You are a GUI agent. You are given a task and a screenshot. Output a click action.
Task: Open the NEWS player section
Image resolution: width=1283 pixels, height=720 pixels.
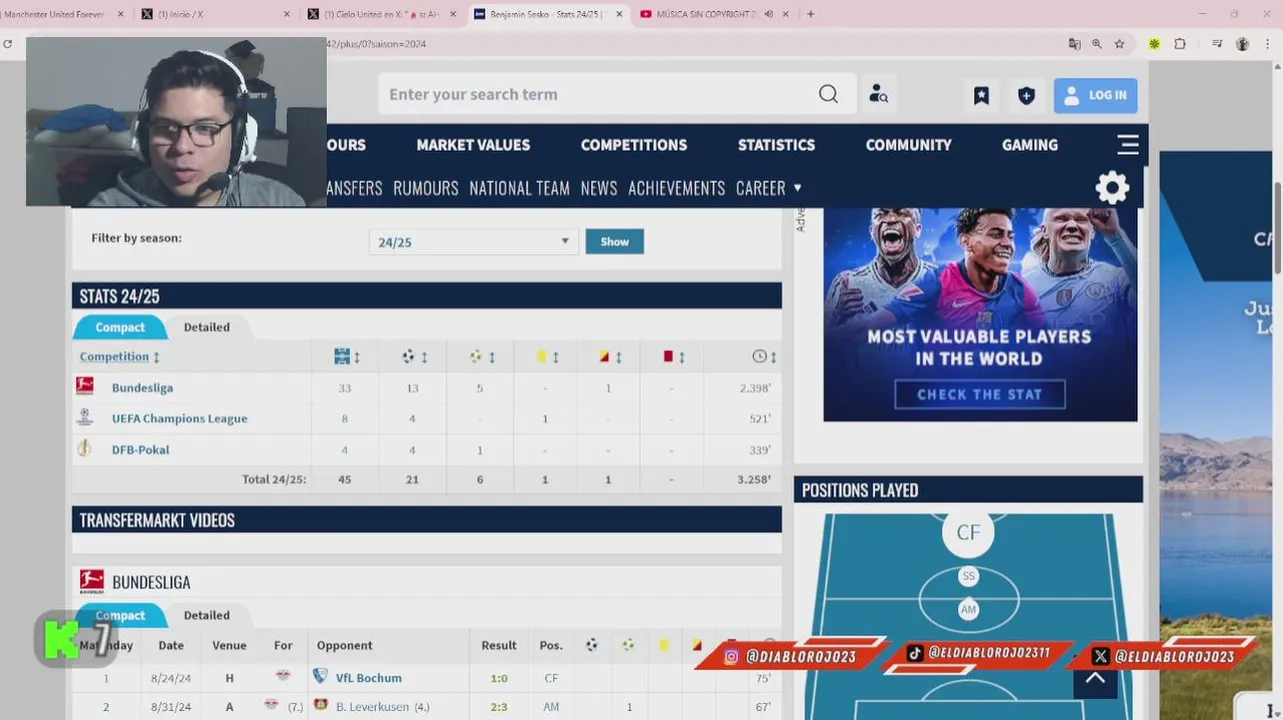(x=599, y=188)
